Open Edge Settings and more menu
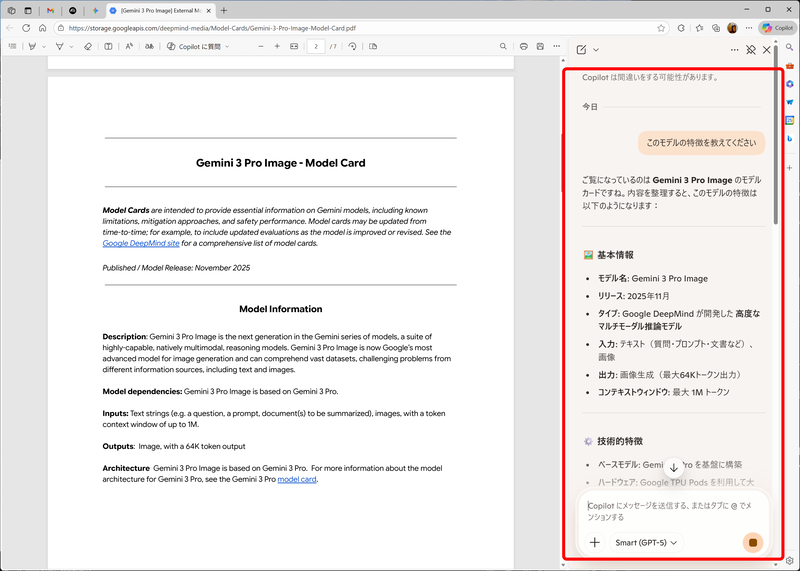 [748, 28]
